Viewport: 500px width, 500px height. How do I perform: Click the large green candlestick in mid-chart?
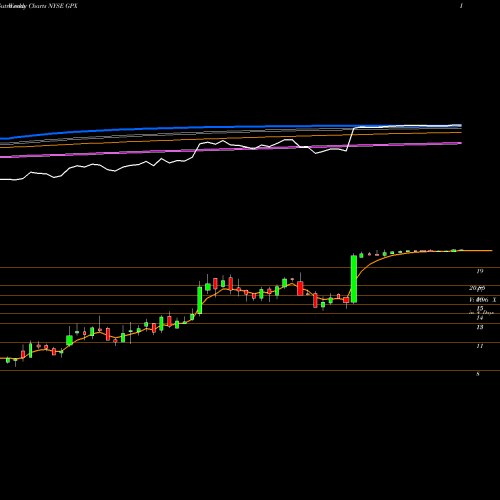point(200,300)
